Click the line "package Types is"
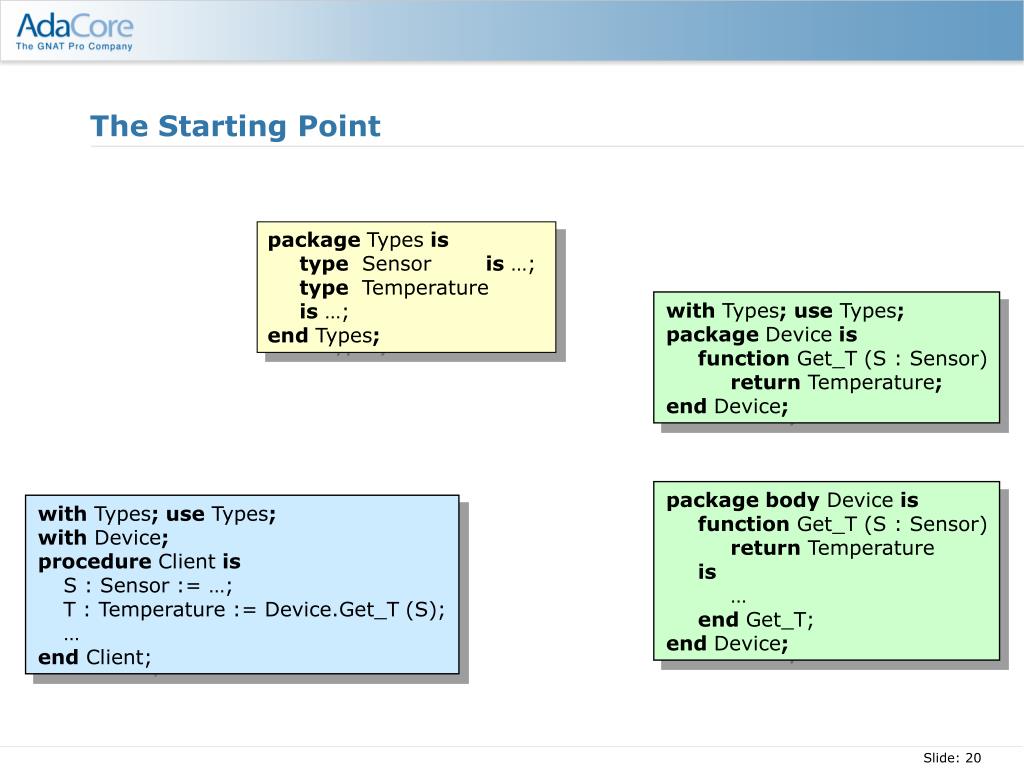 (358, 240)
